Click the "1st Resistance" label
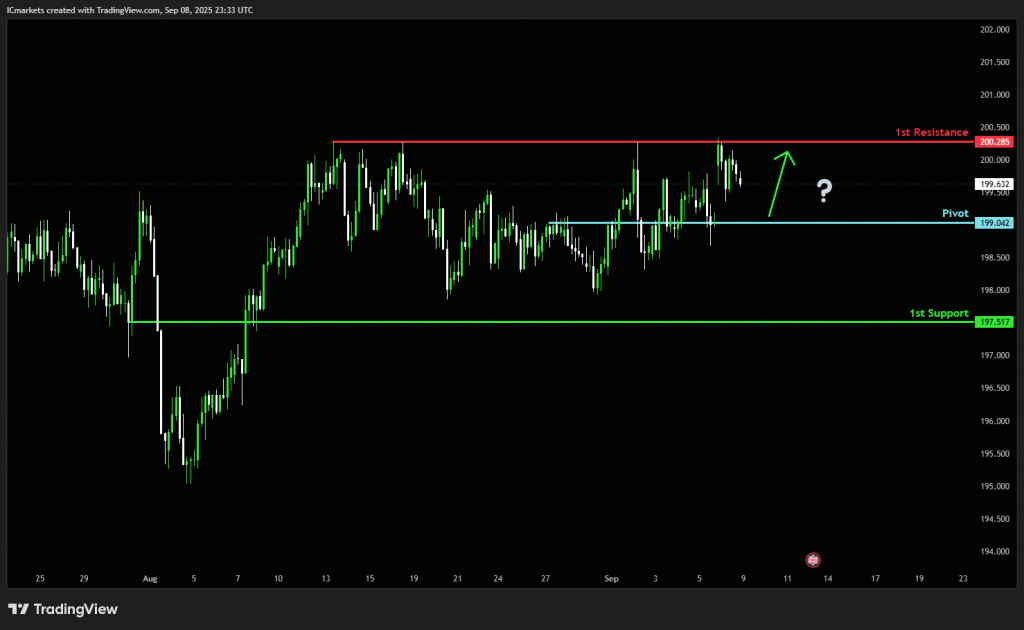Screen dimensions: 1024x630 (931, 132)
